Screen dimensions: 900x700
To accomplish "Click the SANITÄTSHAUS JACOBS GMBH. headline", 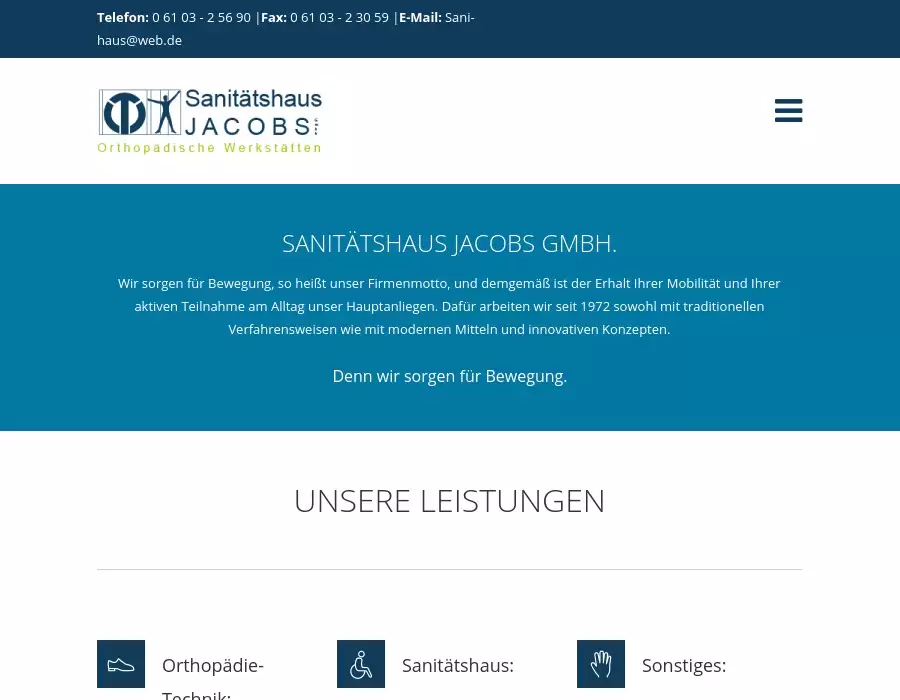I will click(x=449, y=244).
